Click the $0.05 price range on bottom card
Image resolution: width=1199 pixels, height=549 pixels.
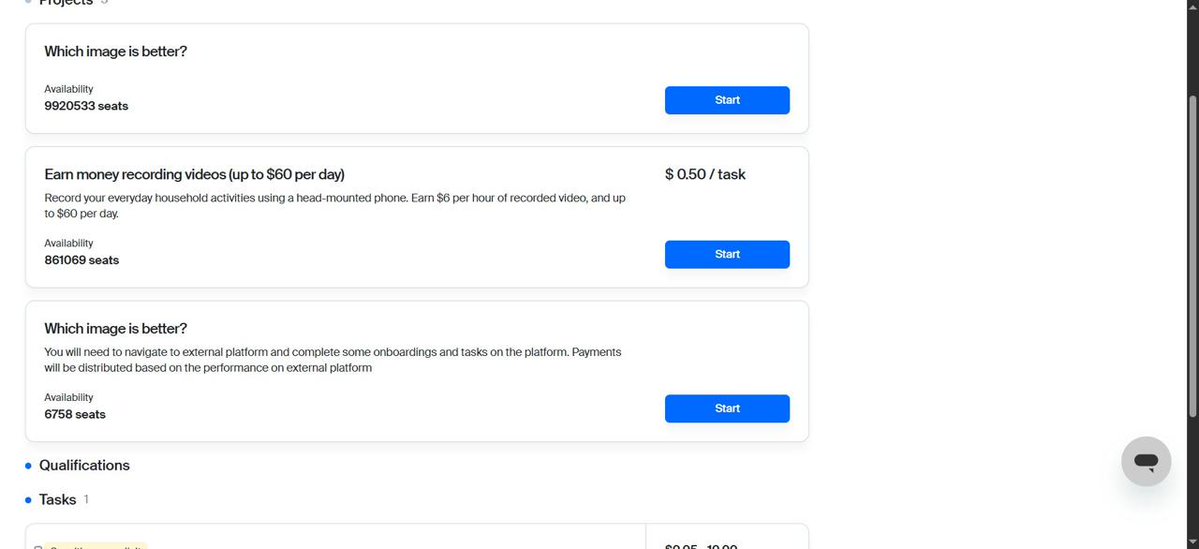(700, 546)
